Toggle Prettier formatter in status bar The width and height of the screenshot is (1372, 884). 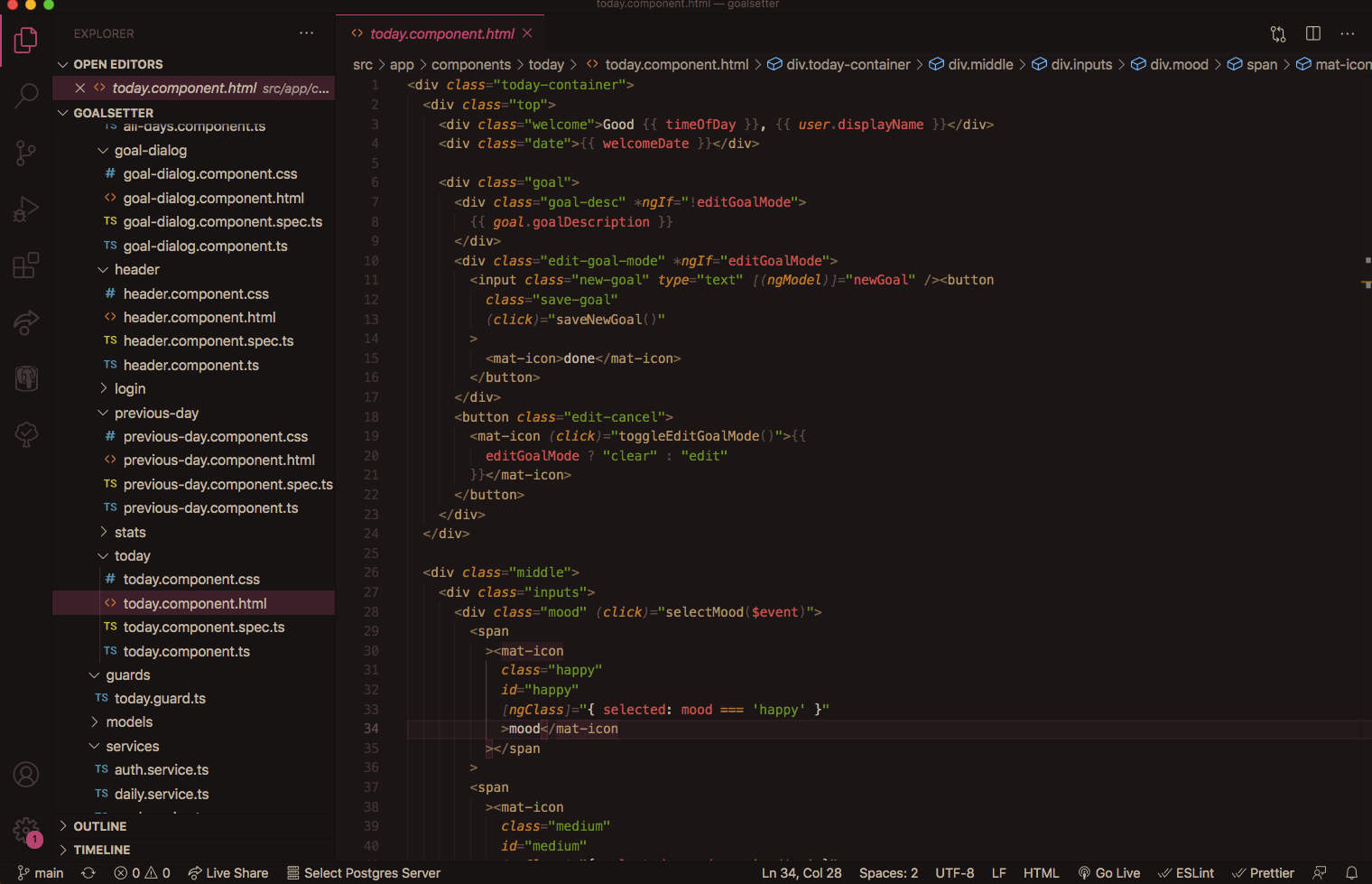1264,873
